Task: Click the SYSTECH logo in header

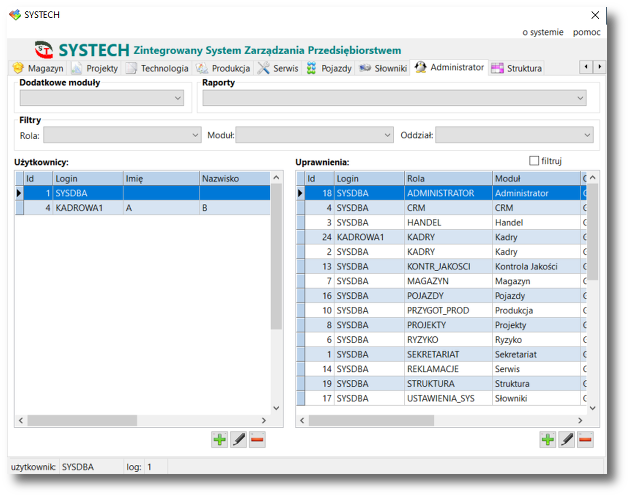Action: (44, 50)
